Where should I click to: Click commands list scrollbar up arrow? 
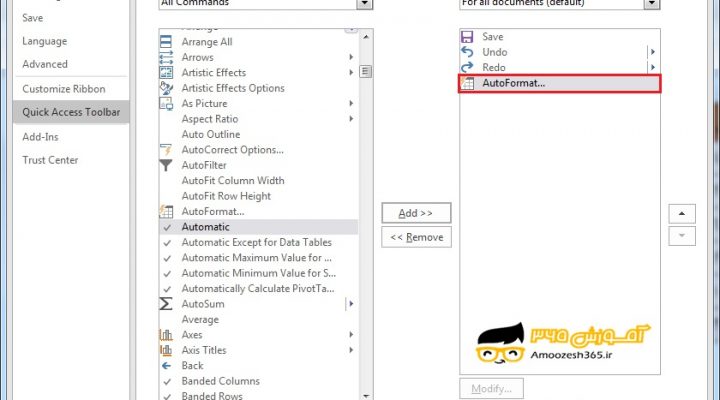366,36
